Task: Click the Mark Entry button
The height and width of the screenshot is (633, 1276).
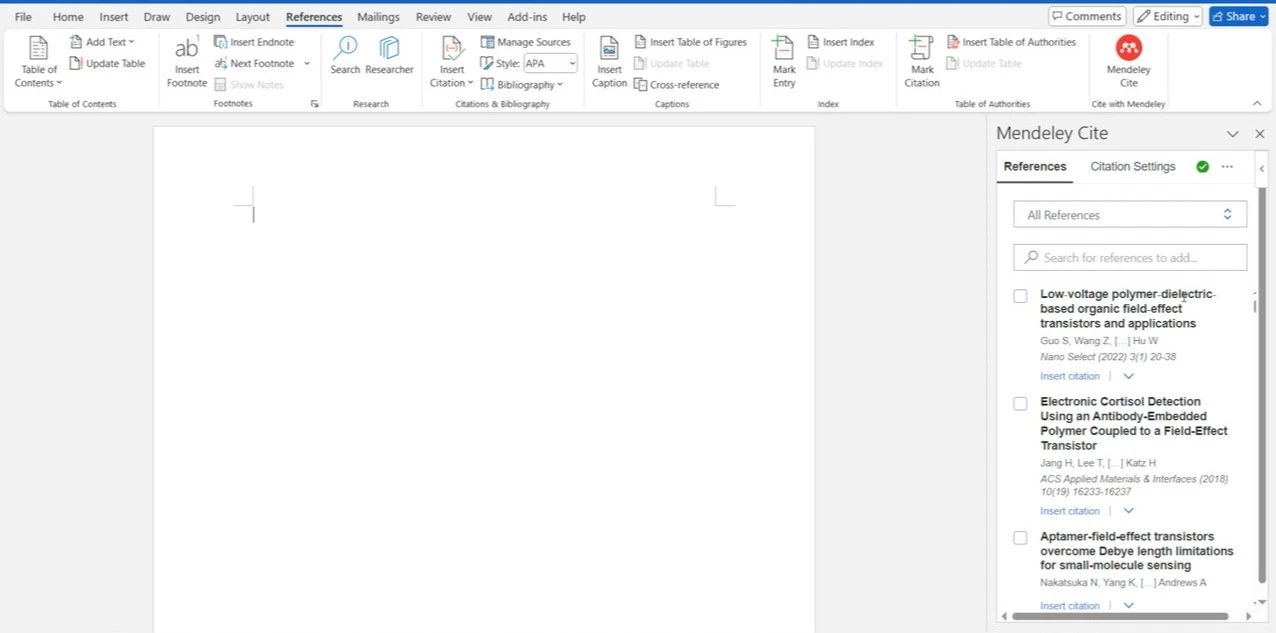Action: point(784,62)
